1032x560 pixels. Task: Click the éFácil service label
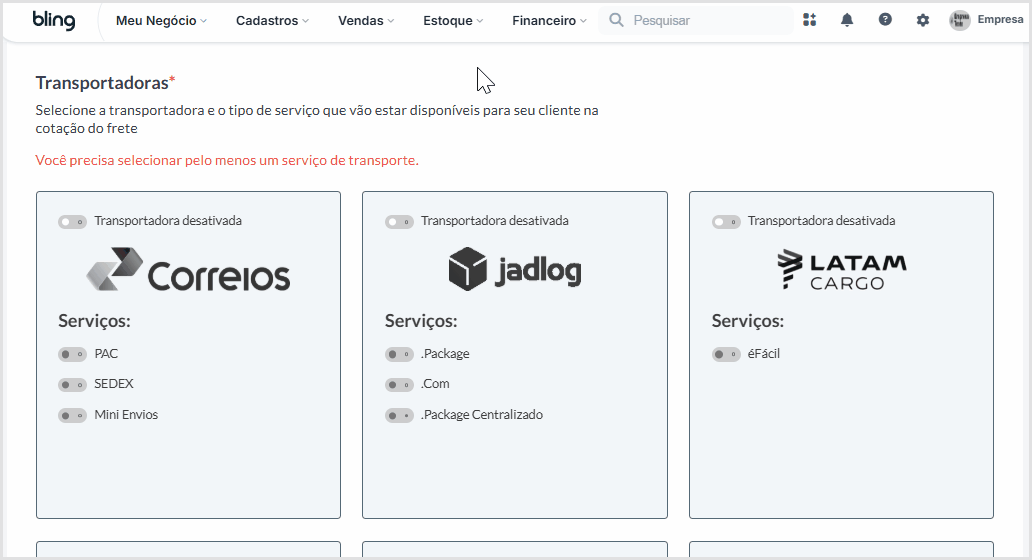click(763, 354)
